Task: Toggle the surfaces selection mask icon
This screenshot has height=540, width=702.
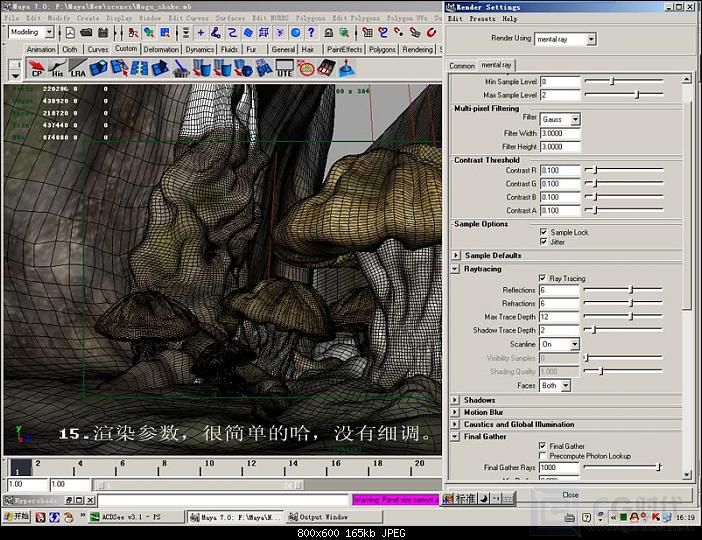Action: 248,33
